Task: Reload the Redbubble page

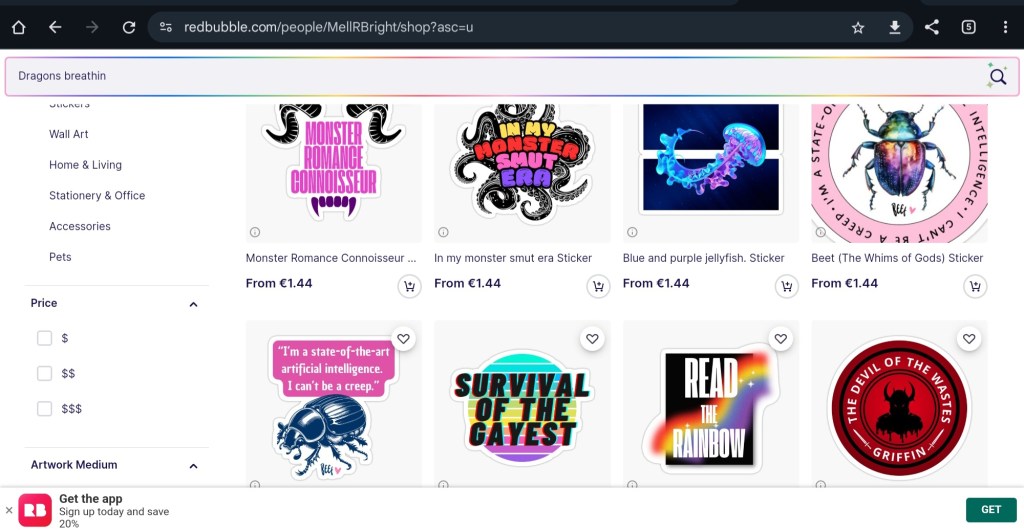Action: [x=129, y=27]
